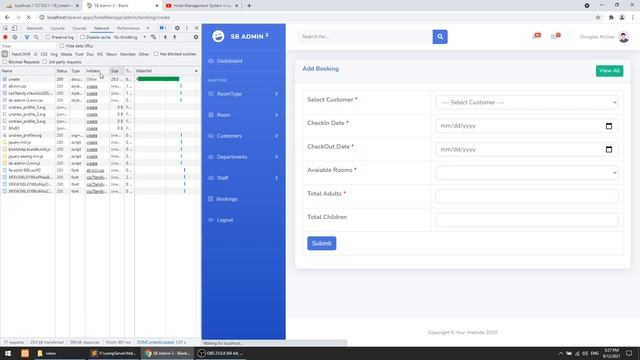Screen dimensions: 640x360
Task: Click the View All button
Action: [609, 71]
